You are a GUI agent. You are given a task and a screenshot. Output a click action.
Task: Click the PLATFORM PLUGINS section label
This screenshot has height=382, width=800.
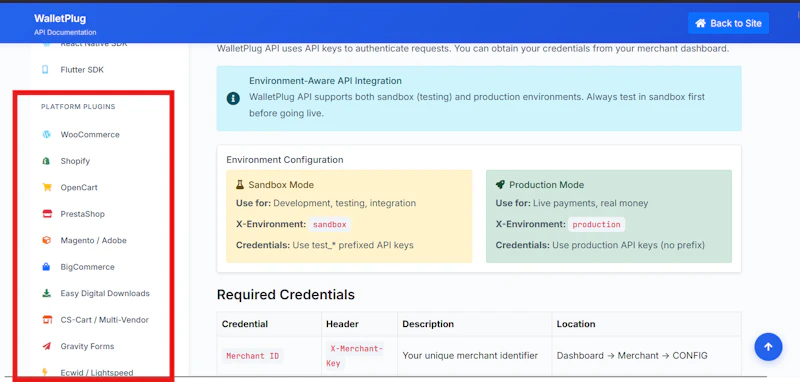(x=78, y=107)
